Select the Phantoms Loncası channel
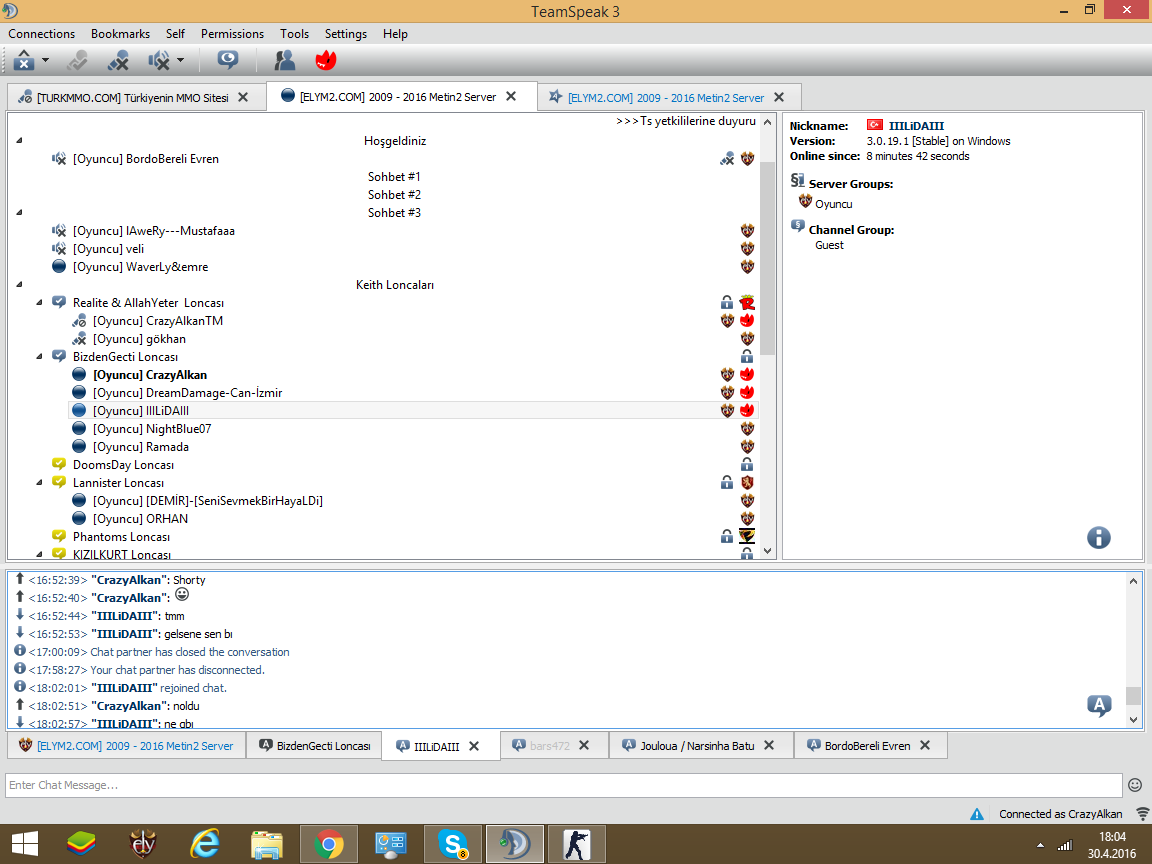The image size is (1152, 864). click(121, 537)
